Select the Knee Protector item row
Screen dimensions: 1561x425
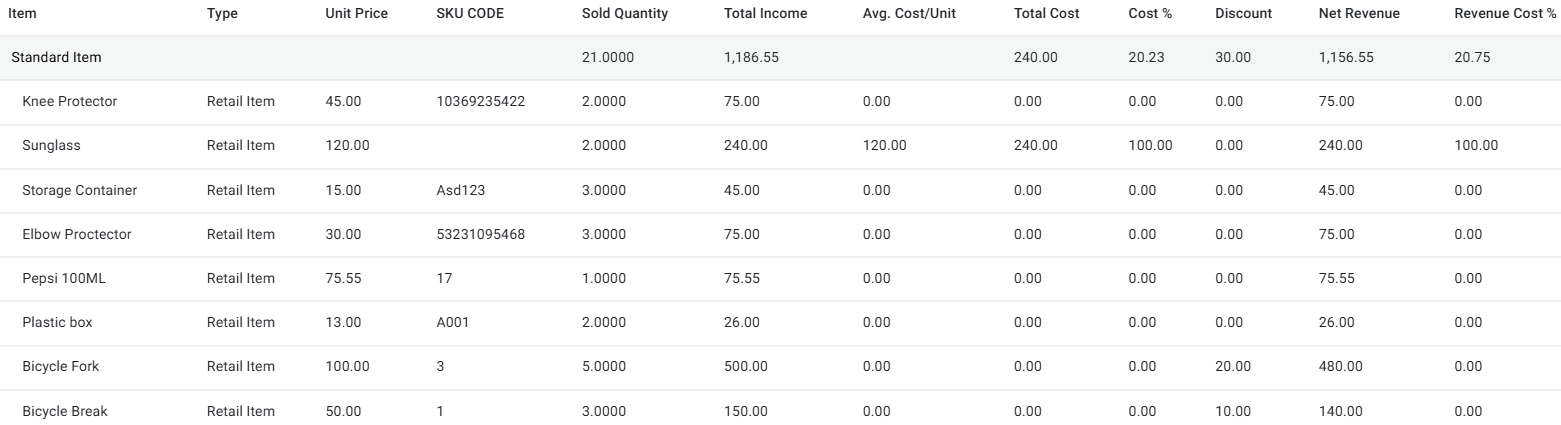(69, 101)
